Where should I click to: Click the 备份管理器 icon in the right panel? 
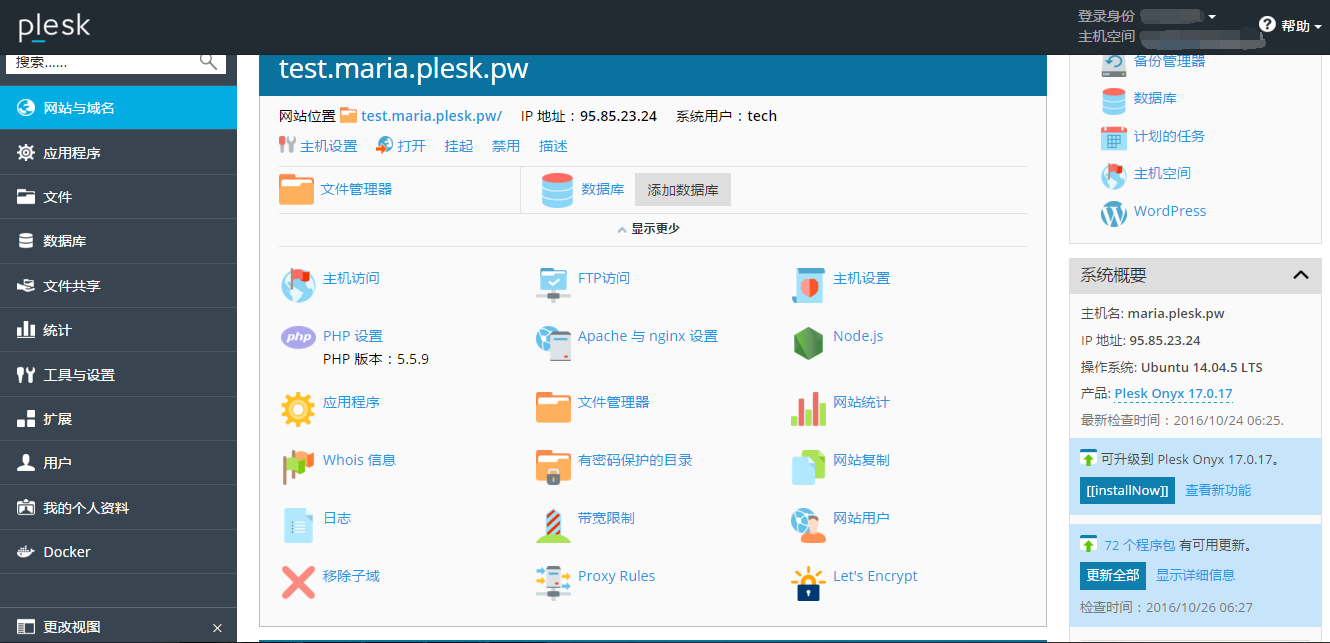point(1114,64)
